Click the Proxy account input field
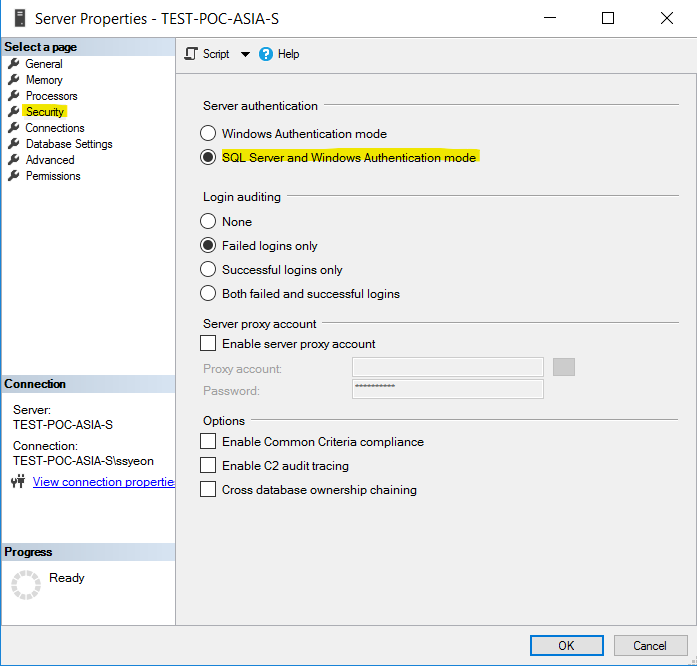697x666 pixels. point(448,367)
